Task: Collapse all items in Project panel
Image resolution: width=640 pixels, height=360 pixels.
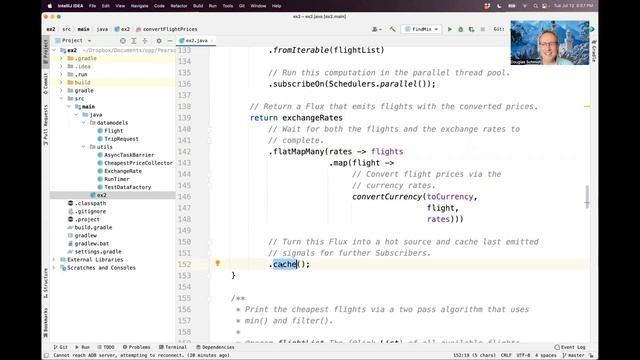Action: 145,41
